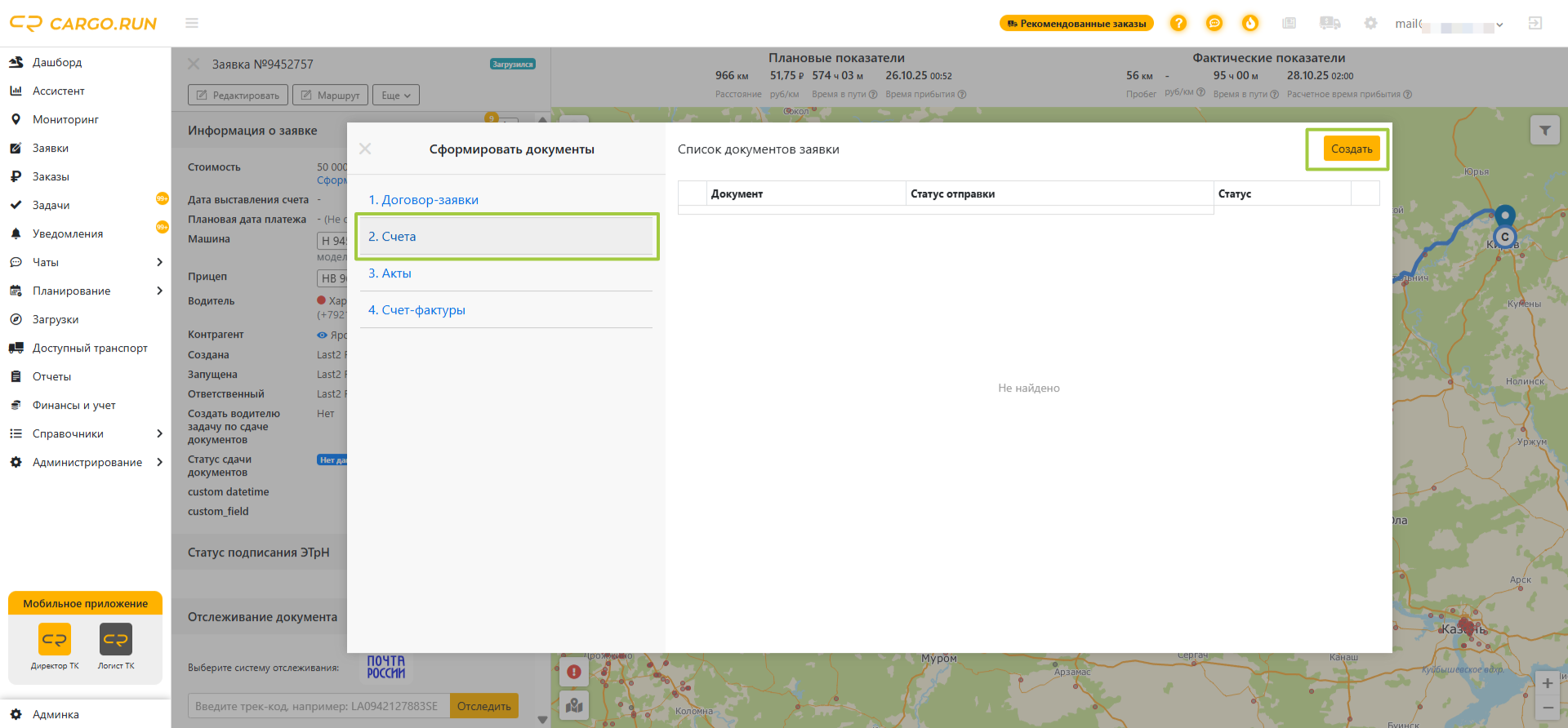The width and height of the screenshot is (1568, 728).
Task: Click the point C marker on map
Action: (1505, 237)
